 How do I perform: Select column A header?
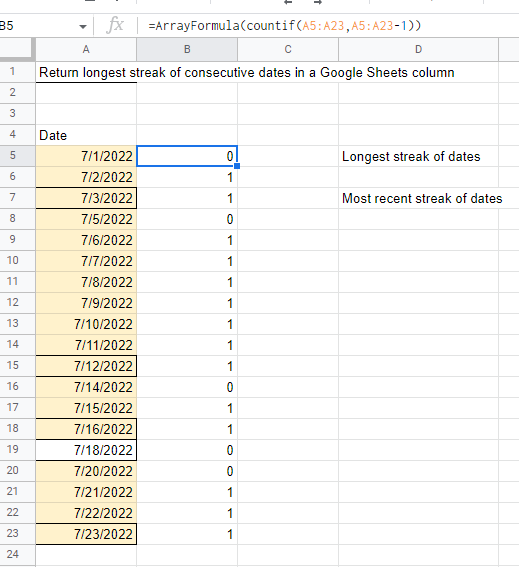point(86,49)
